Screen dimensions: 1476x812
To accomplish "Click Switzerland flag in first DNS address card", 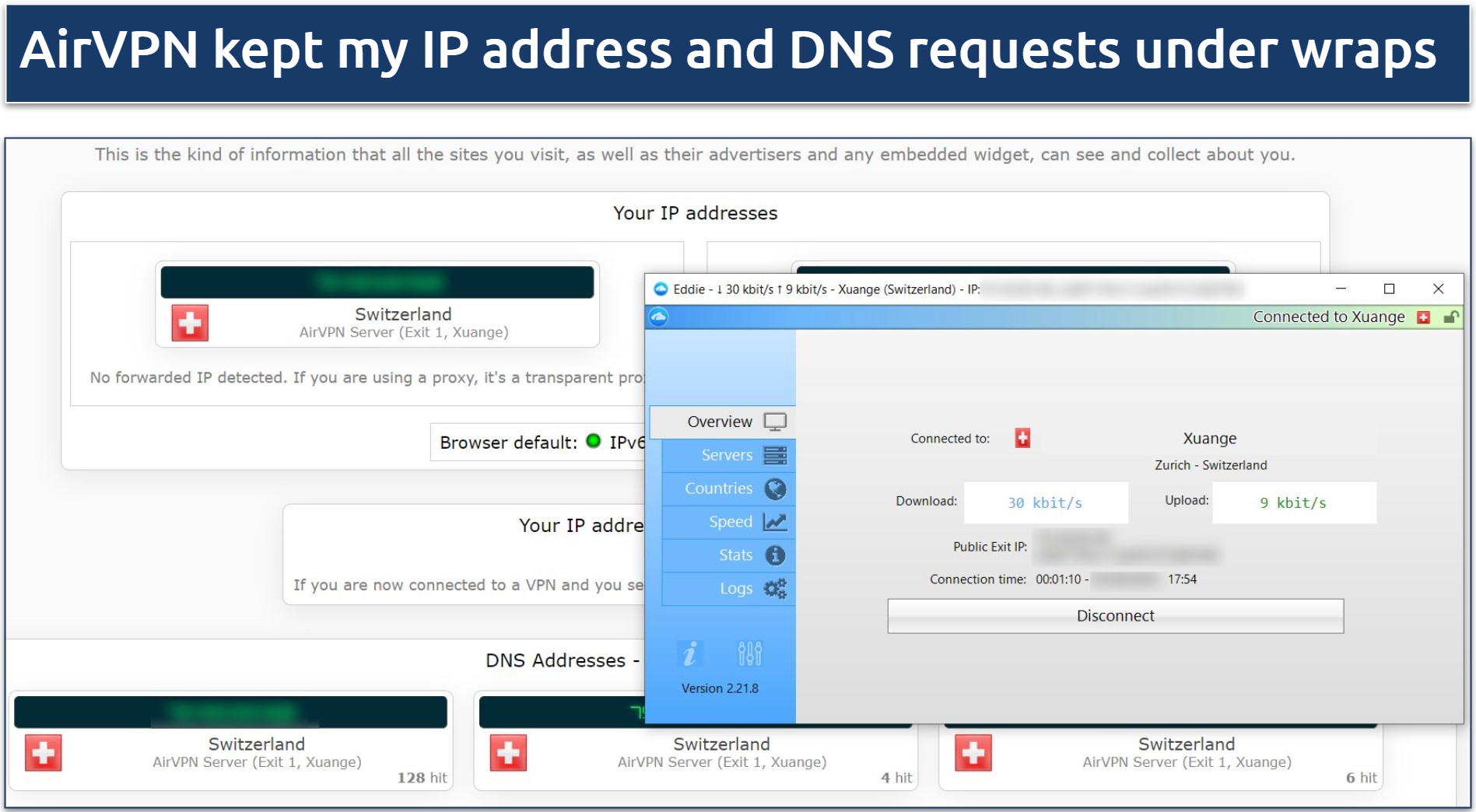I will pyautogui.click(x=44, y=753).
